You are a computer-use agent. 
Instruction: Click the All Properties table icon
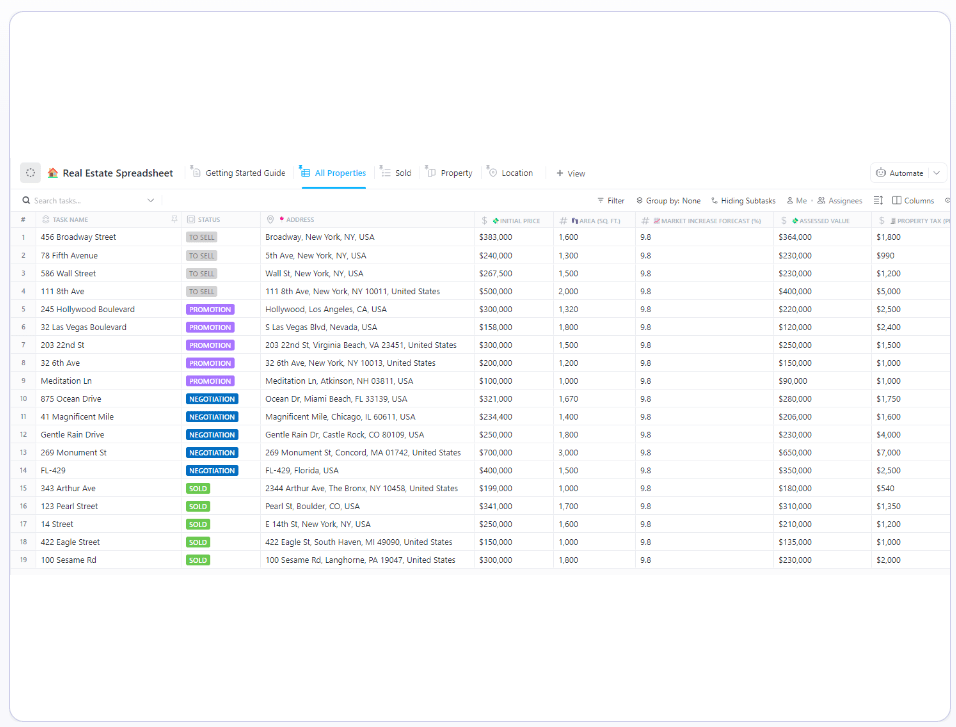(x=305, y=173)
